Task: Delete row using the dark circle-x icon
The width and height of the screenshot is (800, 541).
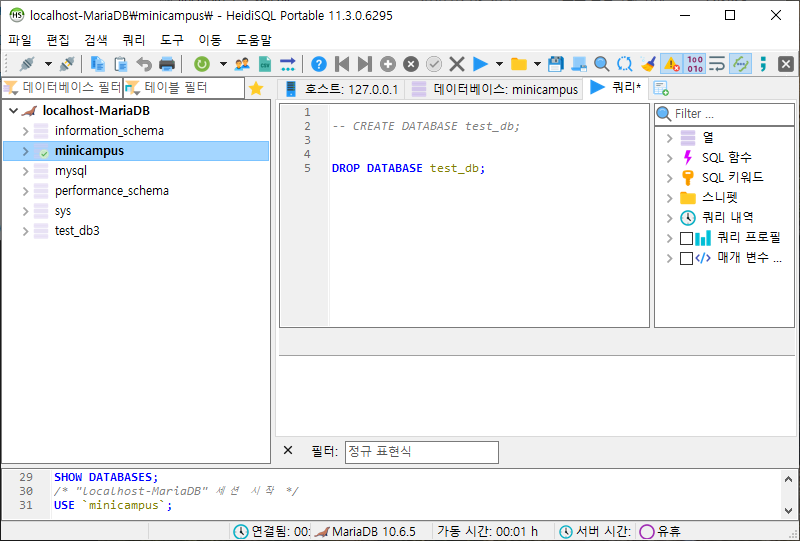Action: [x=411, y=64]
